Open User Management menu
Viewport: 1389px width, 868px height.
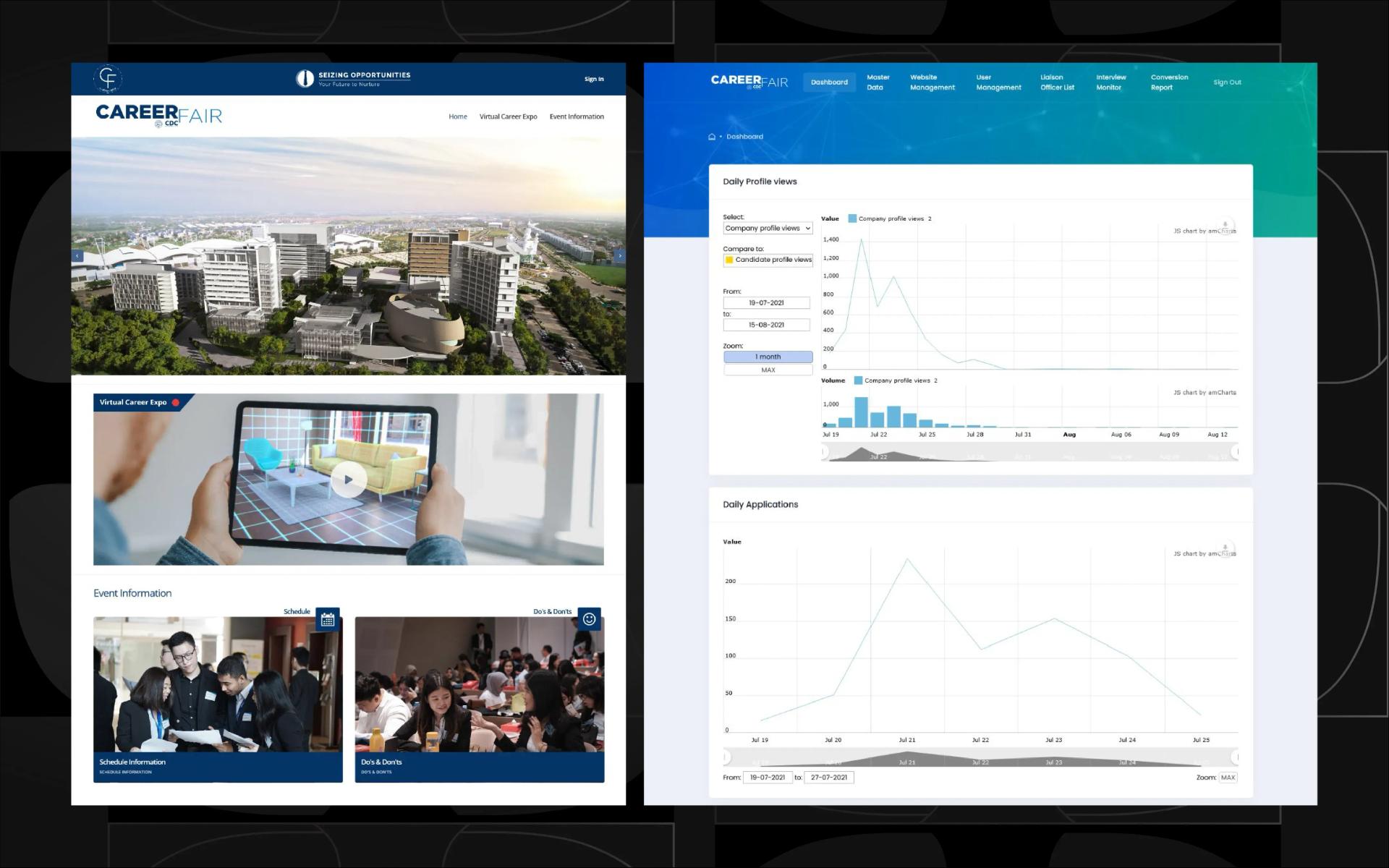(999, 82)
